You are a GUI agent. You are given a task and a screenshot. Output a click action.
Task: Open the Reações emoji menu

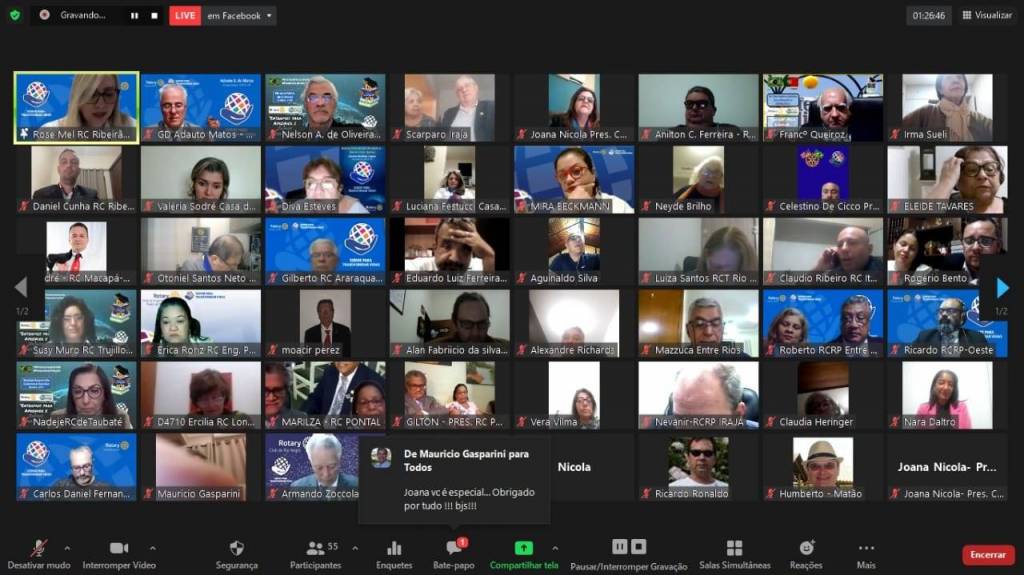806,552
